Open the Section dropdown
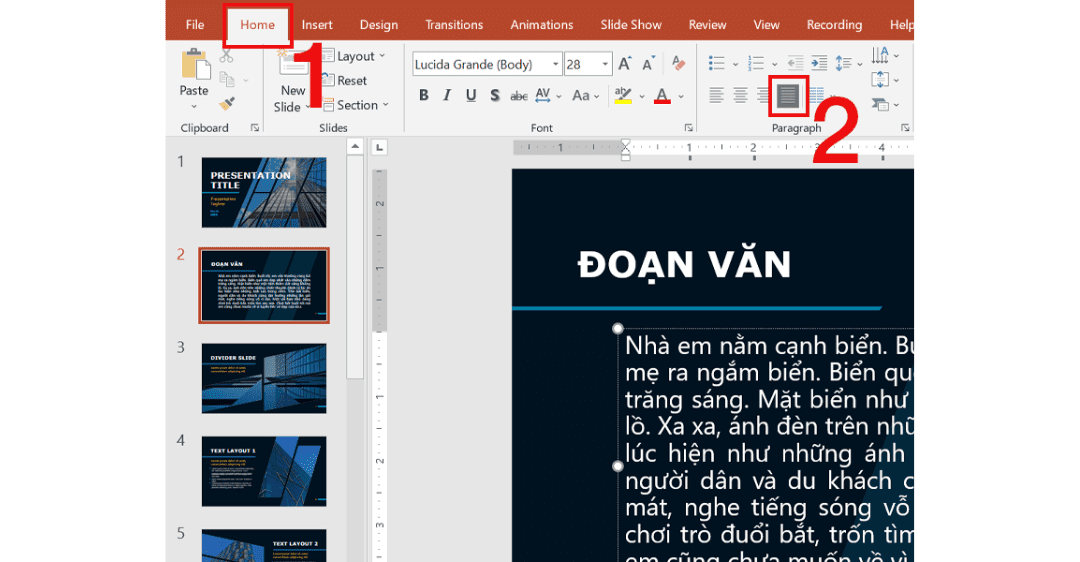1080x562 pixels. [x=356, y=105]
